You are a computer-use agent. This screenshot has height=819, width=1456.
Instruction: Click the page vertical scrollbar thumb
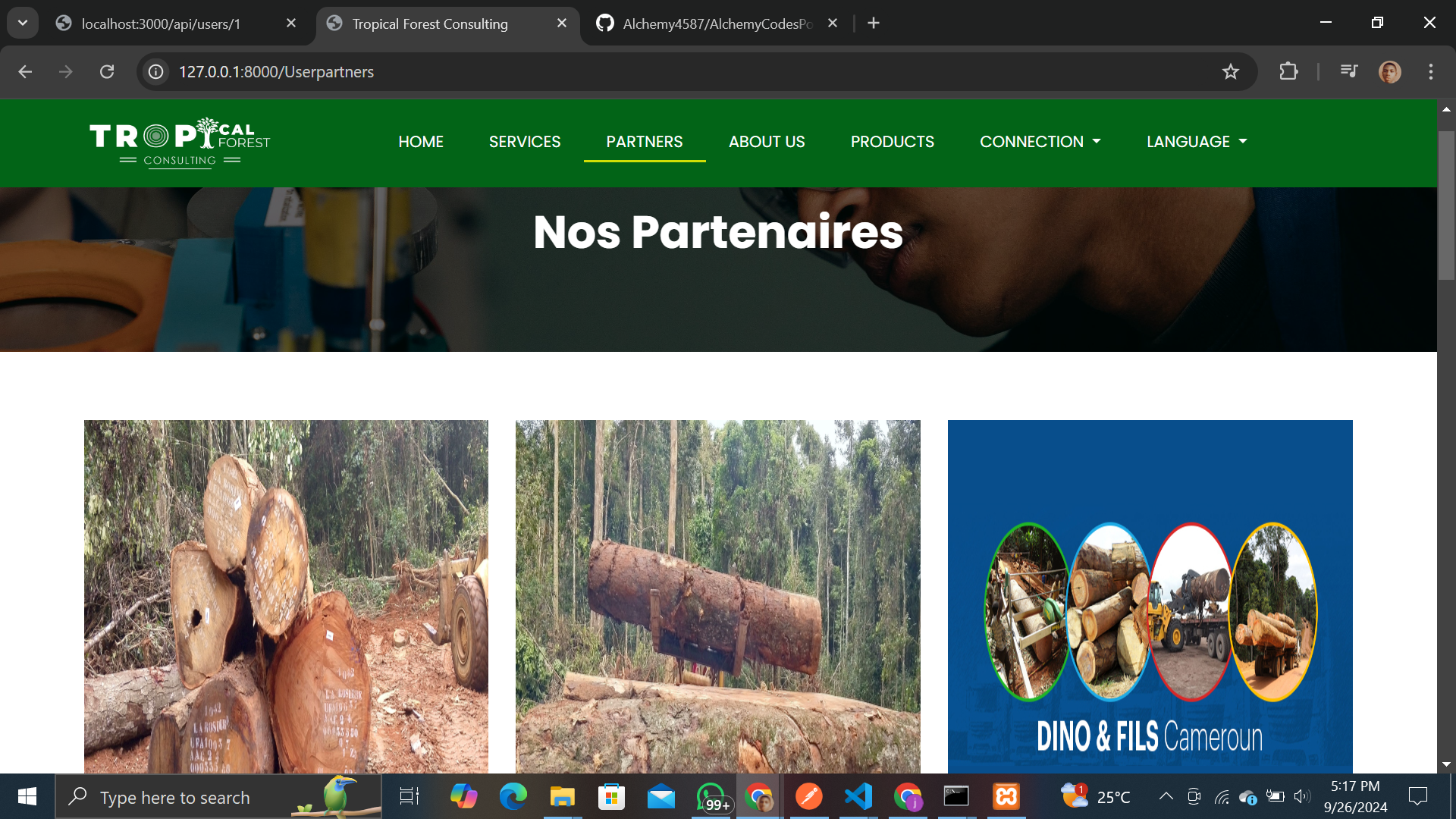(x=1446, y=205)
